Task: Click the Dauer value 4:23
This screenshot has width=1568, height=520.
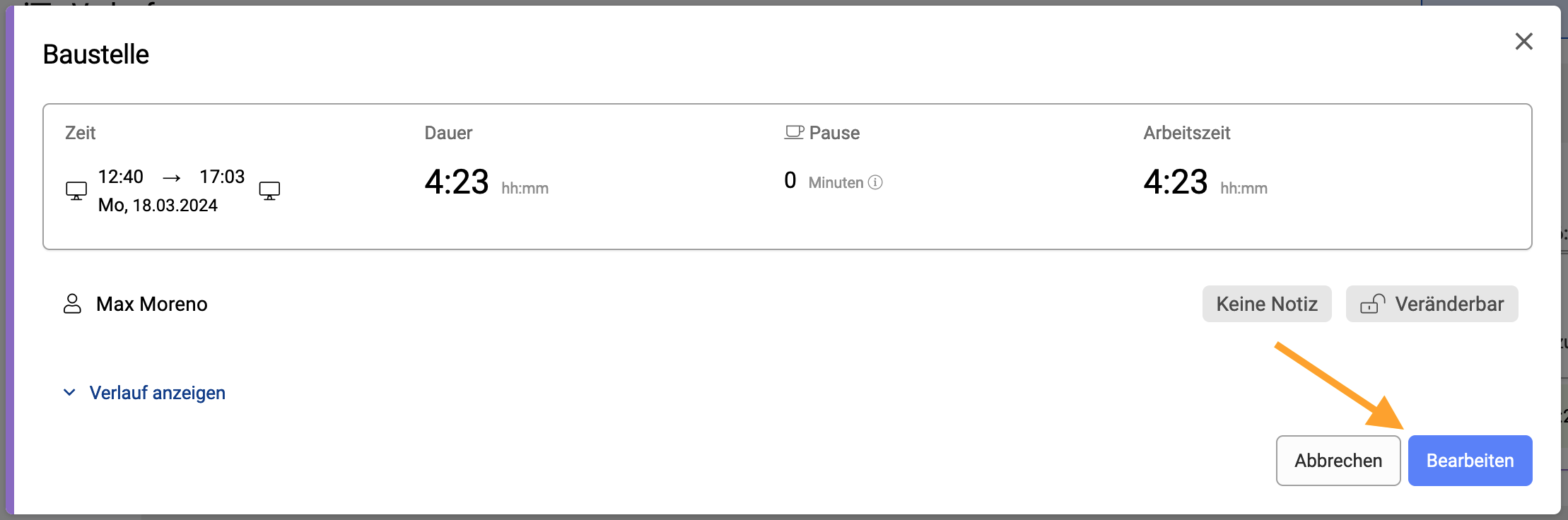Action: point(457,182)
